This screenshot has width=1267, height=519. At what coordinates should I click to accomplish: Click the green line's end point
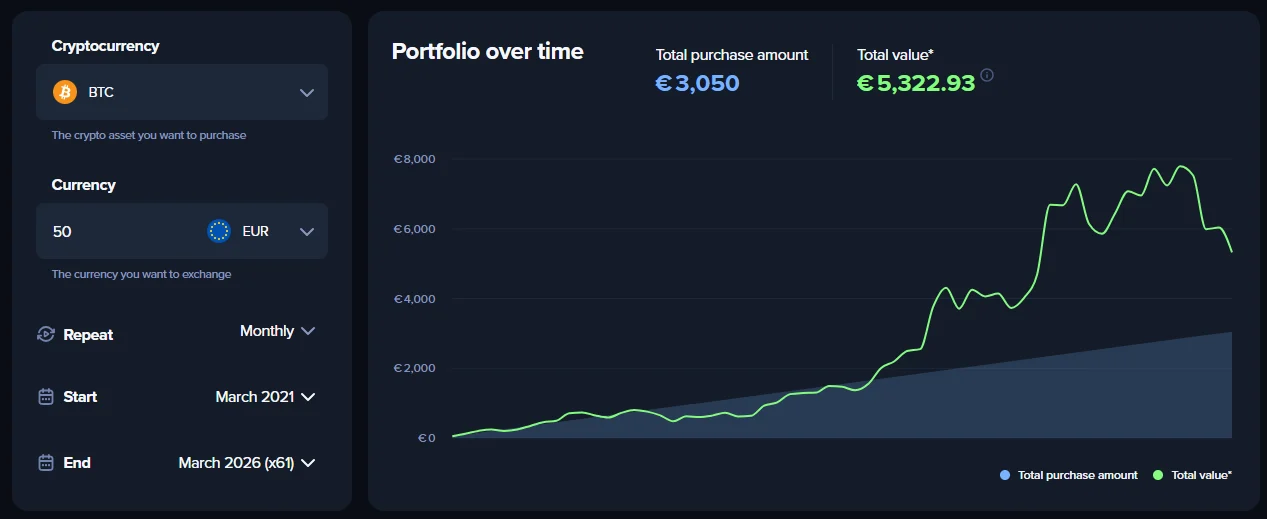pos(1231,251)
